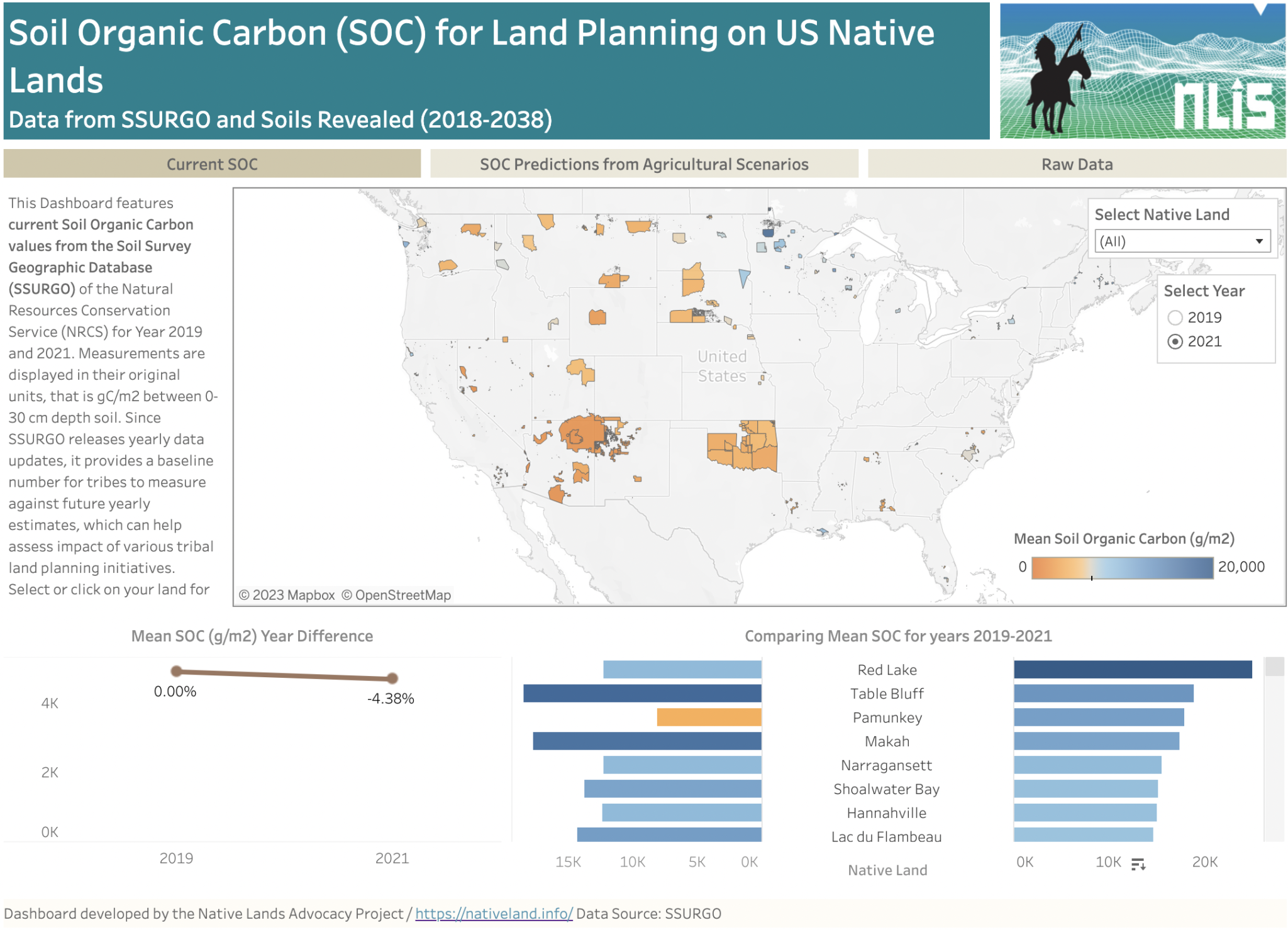The width and height of the screenshot is (1288, 930).
Task: Open the Raw Data tab
Action: (1076, 164)
